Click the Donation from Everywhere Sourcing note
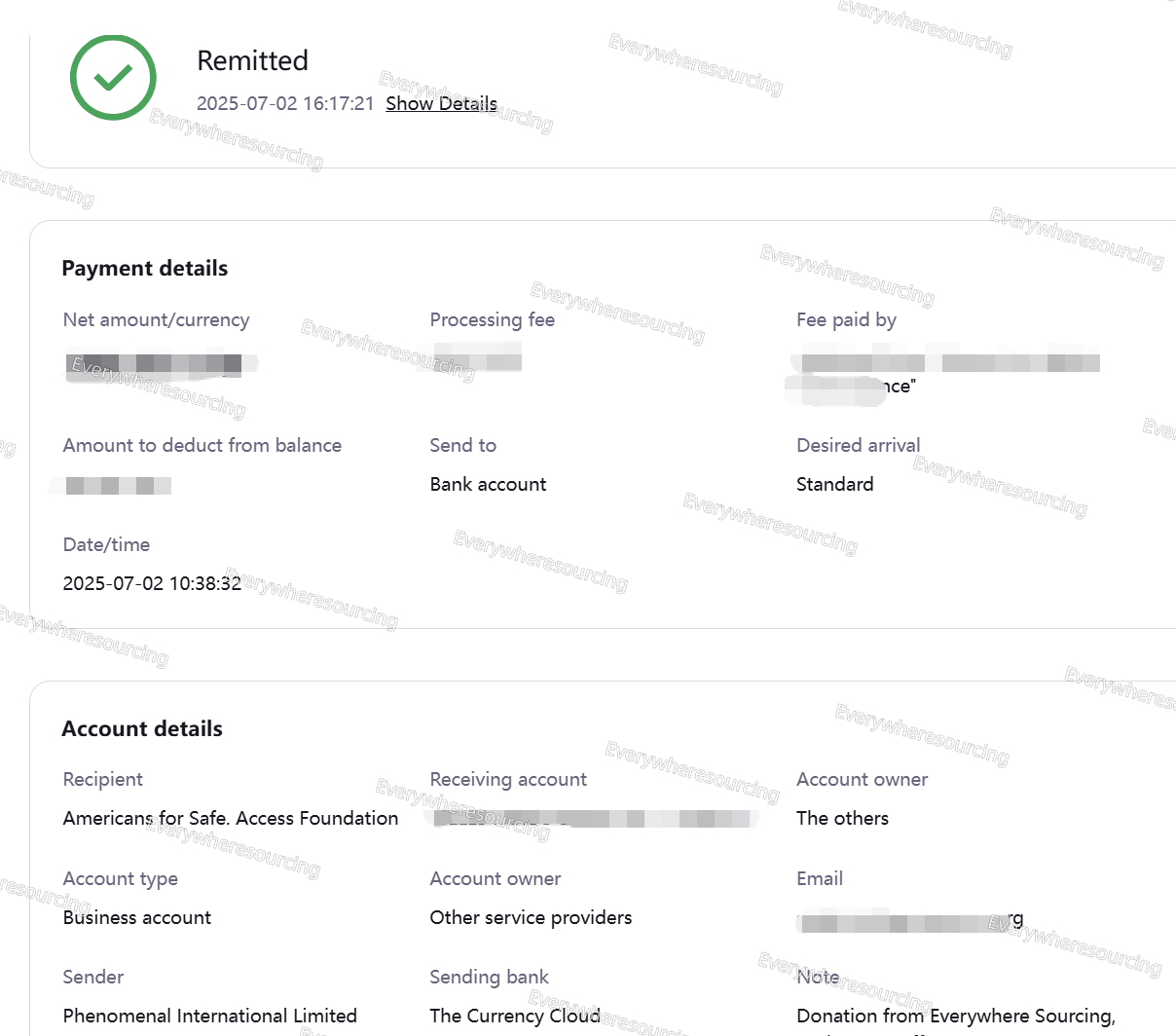1176x1036 pixels. pyautogui.click(x=955, y=1017)
